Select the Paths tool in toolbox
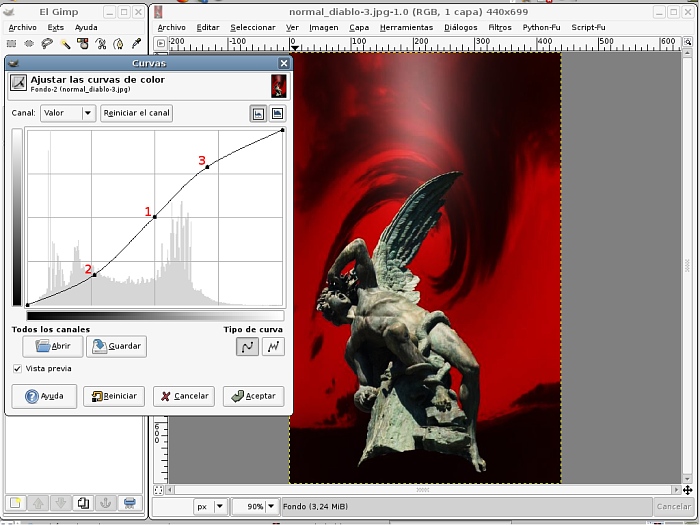 coord(118,43)
